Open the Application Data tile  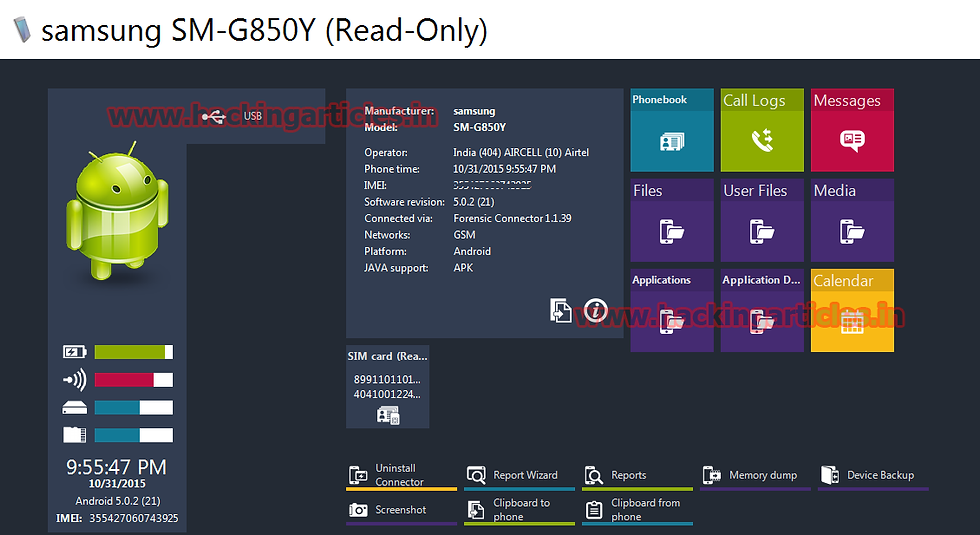pos(762,310)
